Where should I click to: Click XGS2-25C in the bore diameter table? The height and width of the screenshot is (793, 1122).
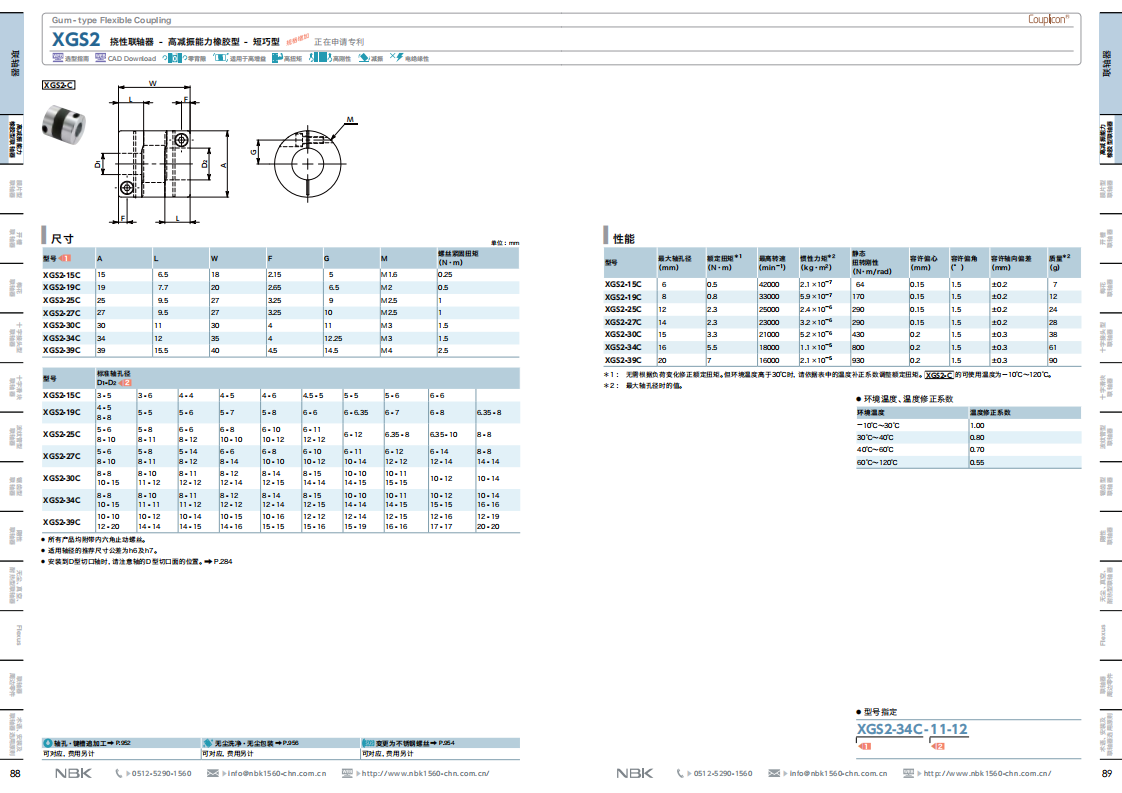click(62, 434)
